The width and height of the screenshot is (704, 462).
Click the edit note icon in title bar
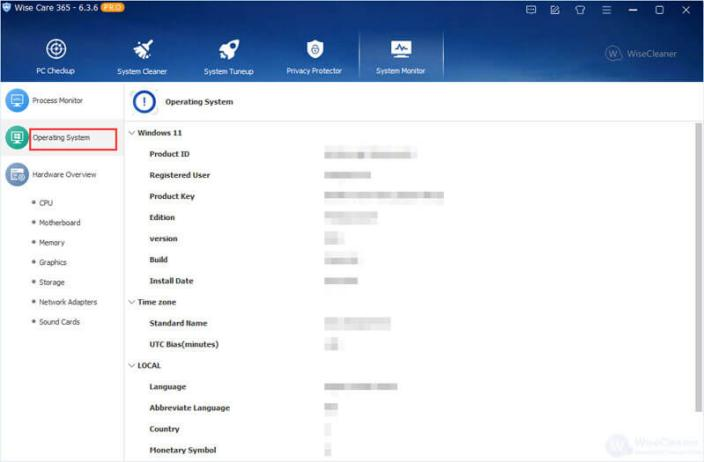click(x=555, y=10)
